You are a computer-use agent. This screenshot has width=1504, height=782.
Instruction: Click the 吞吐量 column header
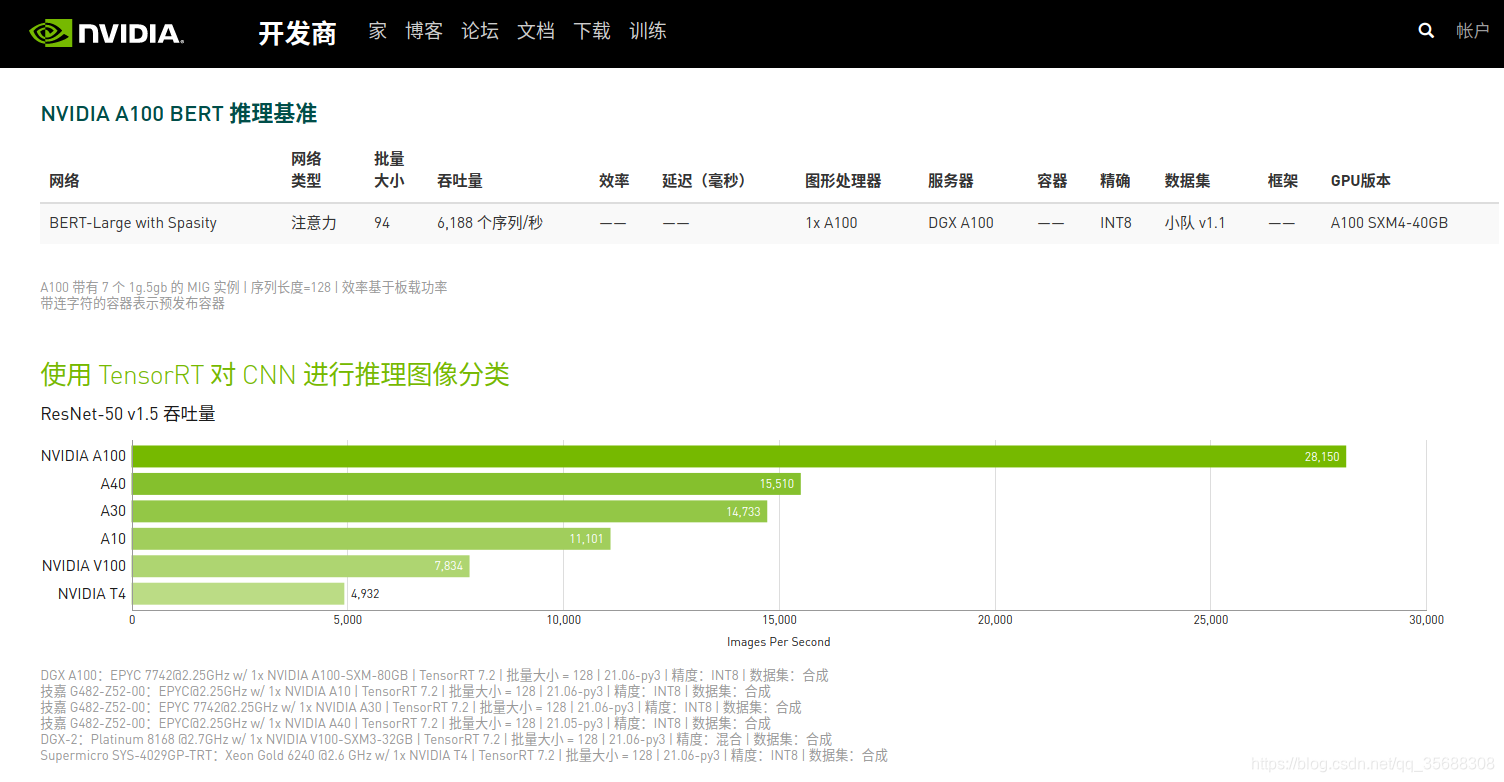click(460, 181)
